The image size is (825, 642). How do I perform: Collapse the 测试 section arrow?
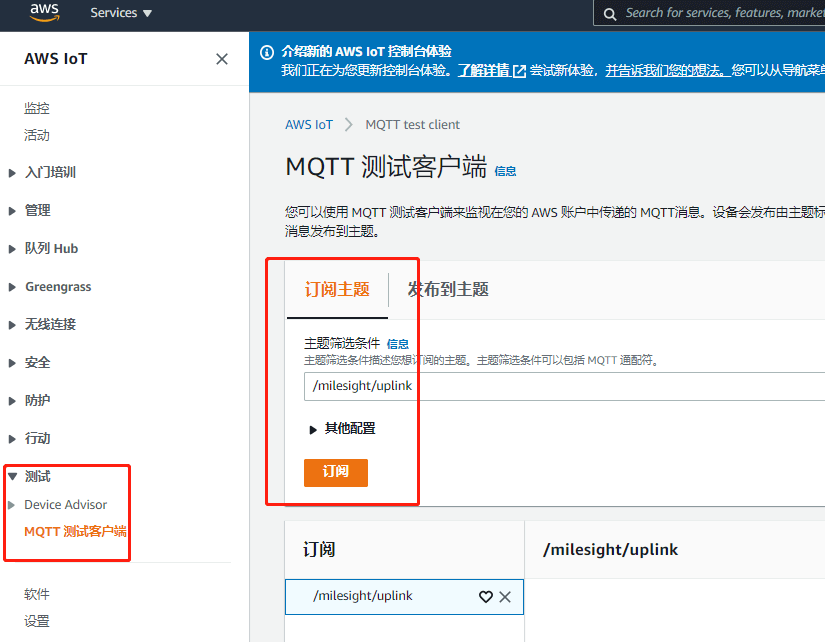click(x=12, y=477)
